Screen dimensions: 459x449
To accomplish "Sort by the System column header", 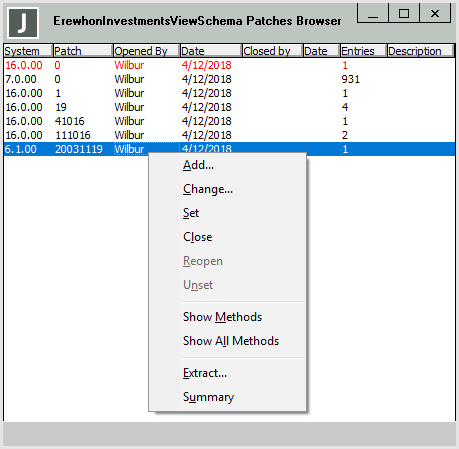I will (28, 51).
